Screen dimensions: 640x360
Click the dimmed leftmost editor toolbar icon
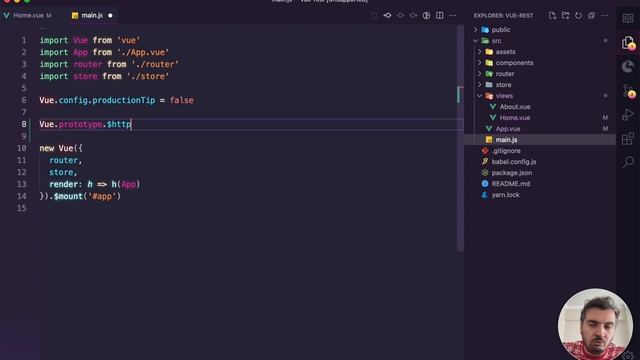(x=374, y=16)
